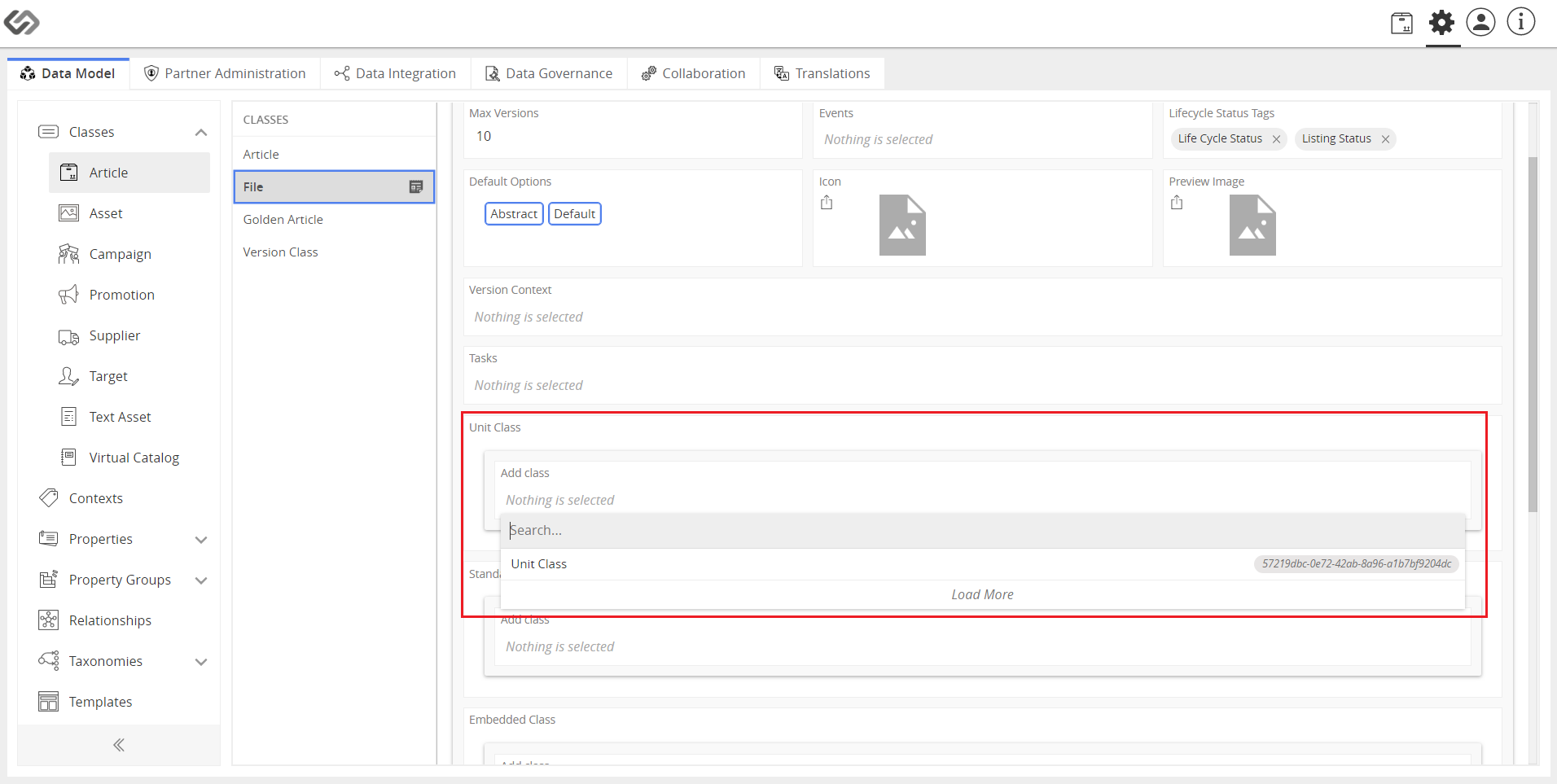Click the Unit Class ID badge

click(x=1356, y=564)
